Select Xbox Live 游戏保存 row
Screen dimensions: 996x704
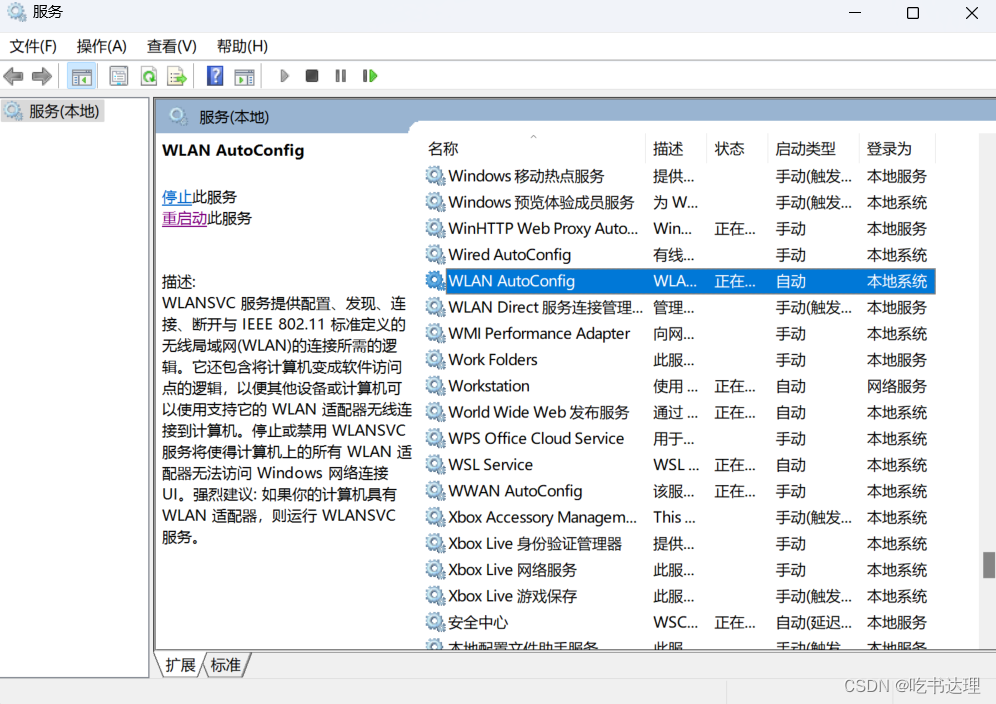(680, 596)
